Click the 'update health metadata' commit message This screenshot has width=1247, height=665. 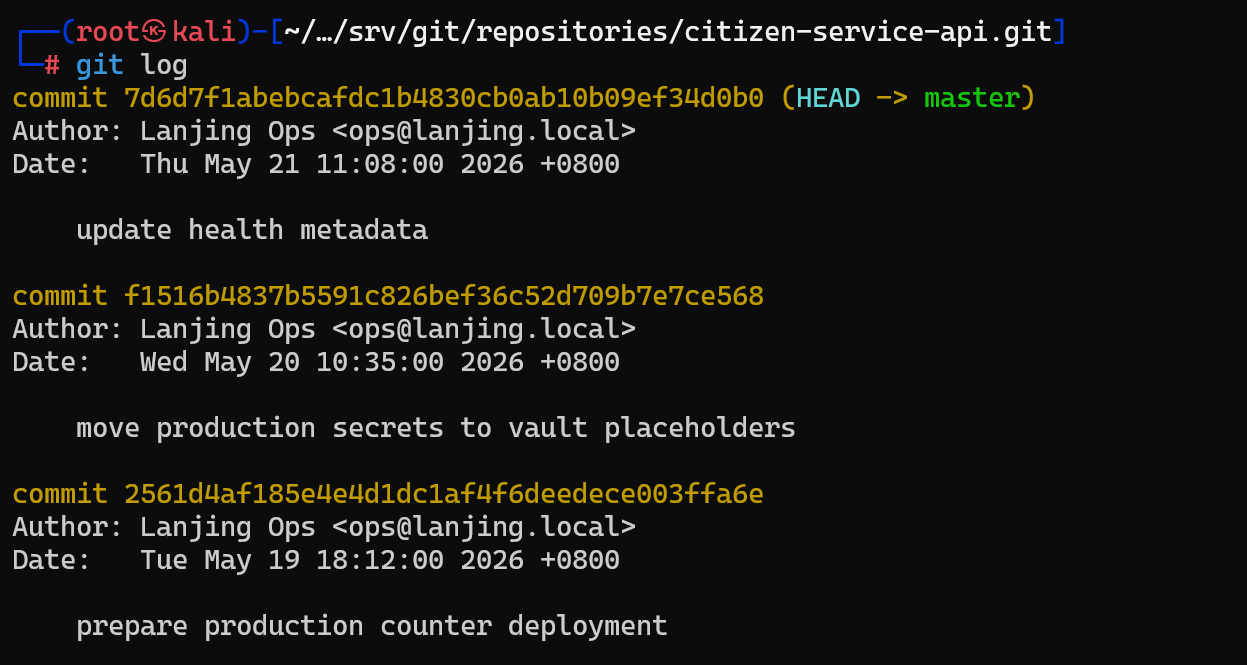252,230
